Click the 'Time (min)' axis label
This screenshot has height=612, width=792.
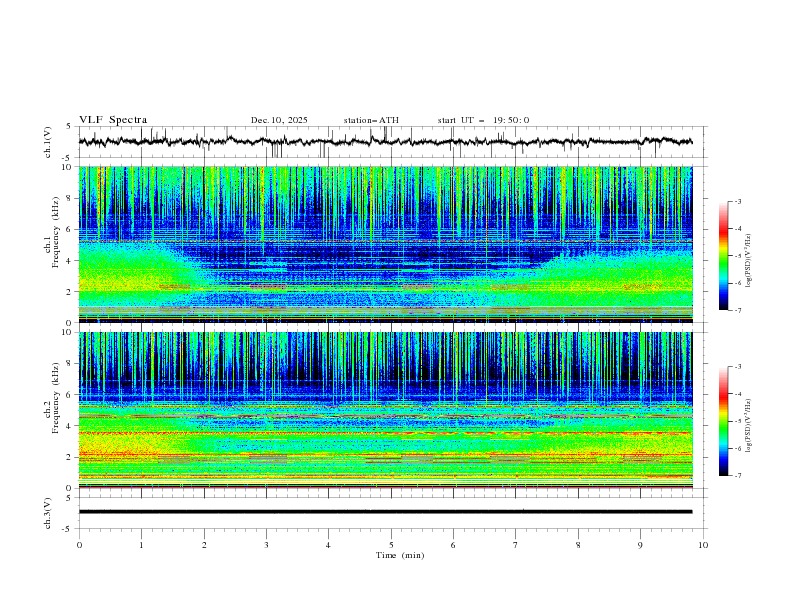point(400,555)
